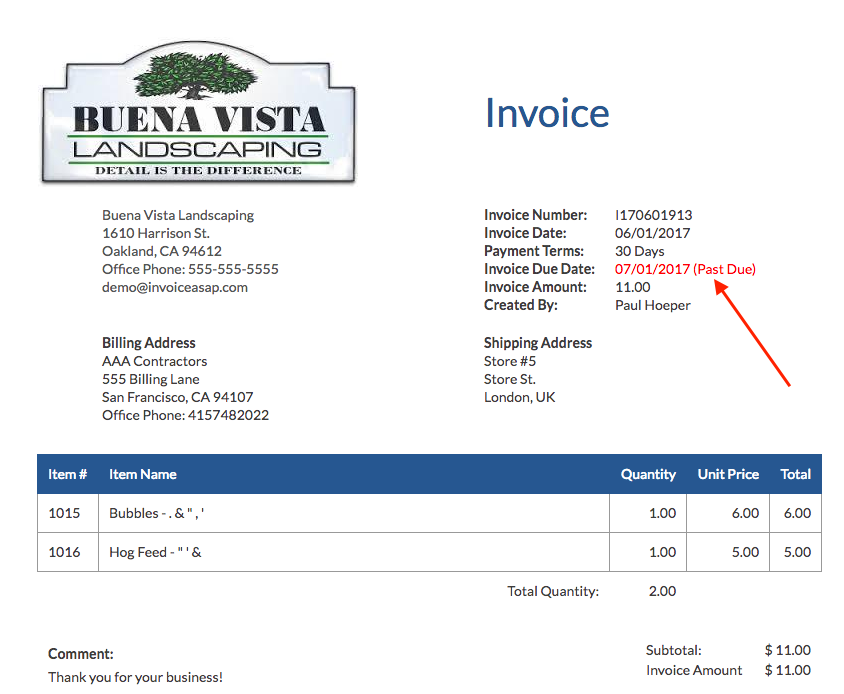Click the red Past Due date
The height and width of the screenshot is (694, 844).
[685, 269]
